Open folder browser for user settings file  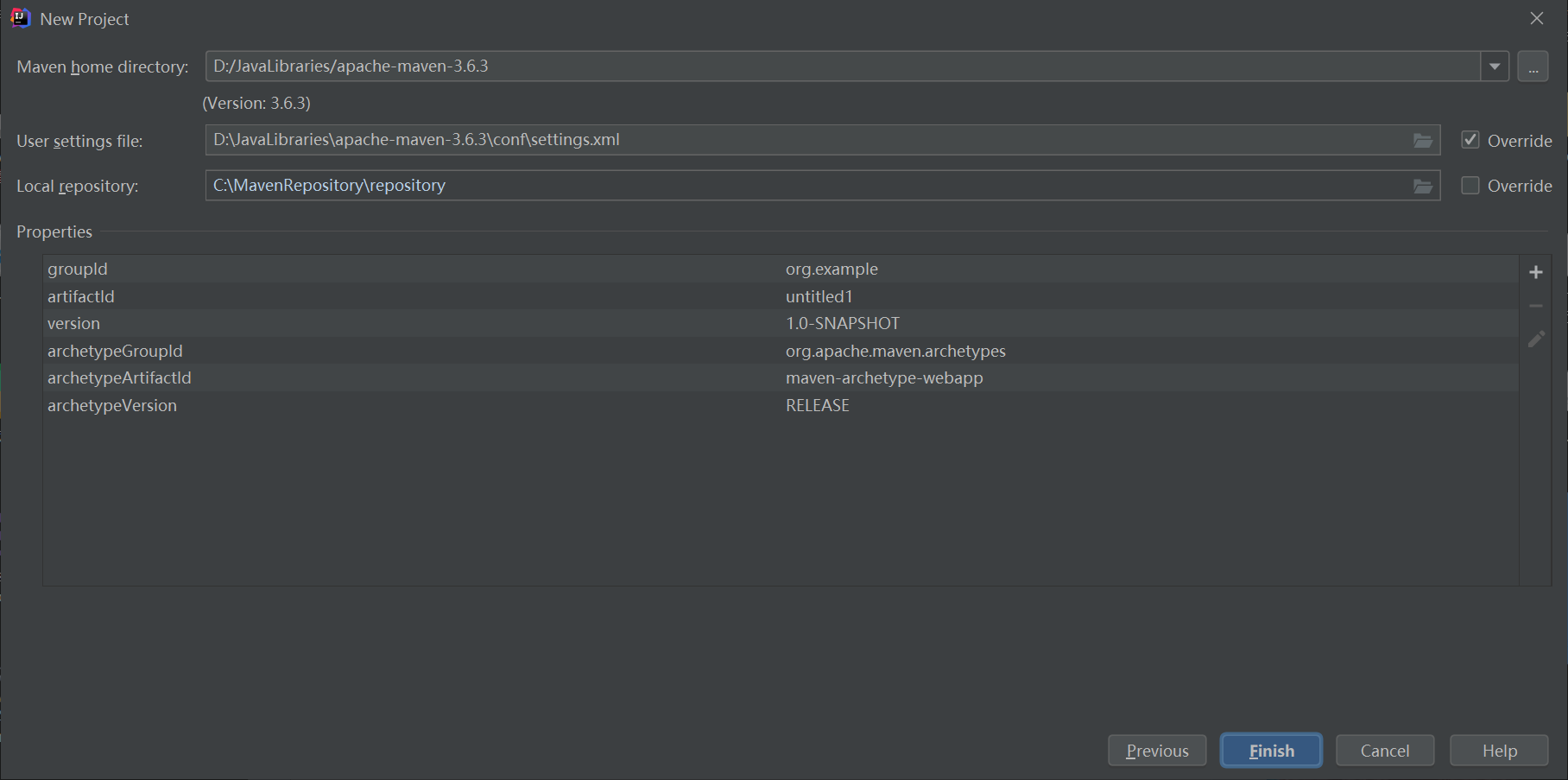tap(1423, 140)
